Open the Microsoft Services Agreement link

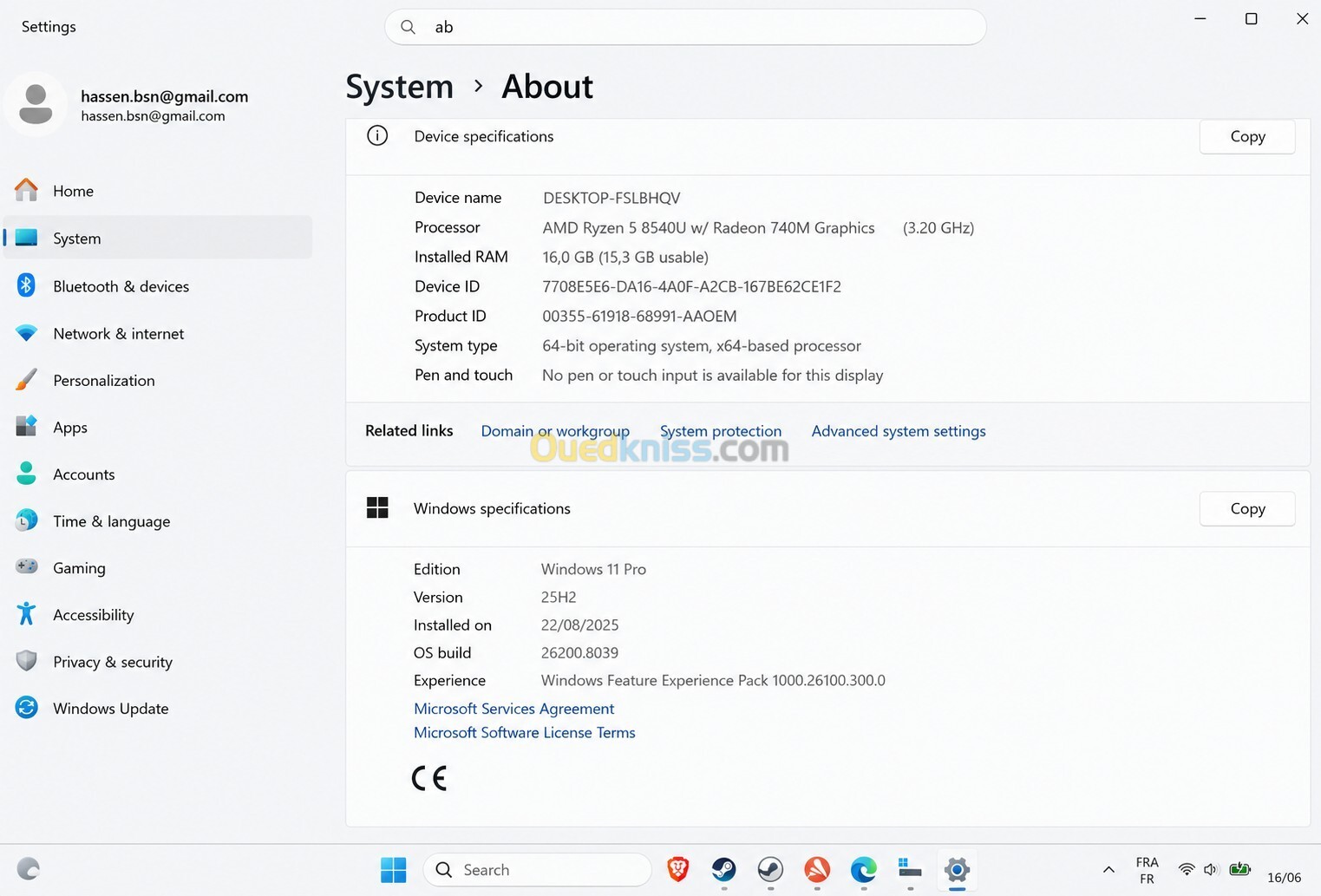pyautogui.click(x=513, y=709)
